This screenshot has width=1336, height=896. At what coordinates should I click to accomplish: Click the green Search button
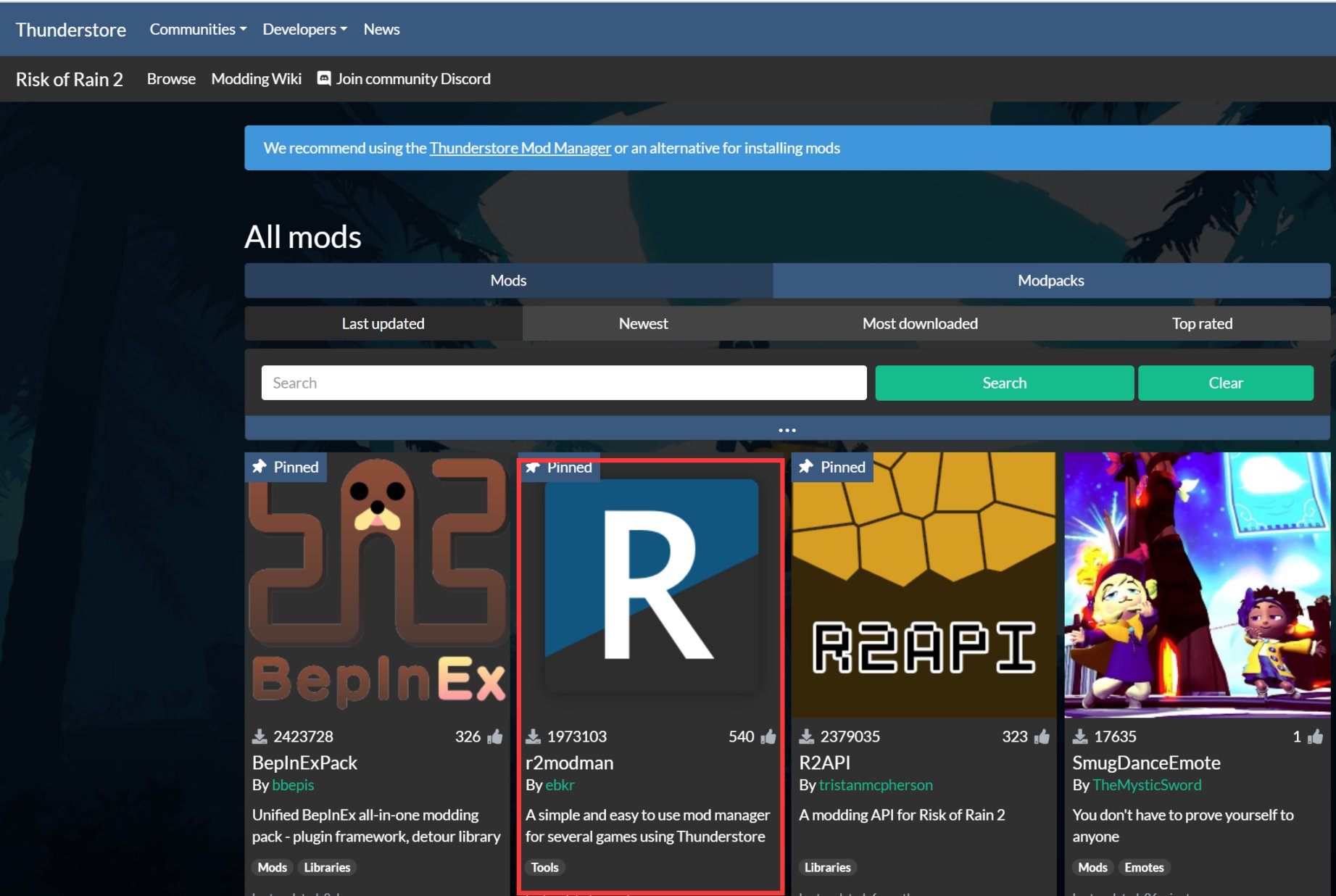(x=1005, y=383)
